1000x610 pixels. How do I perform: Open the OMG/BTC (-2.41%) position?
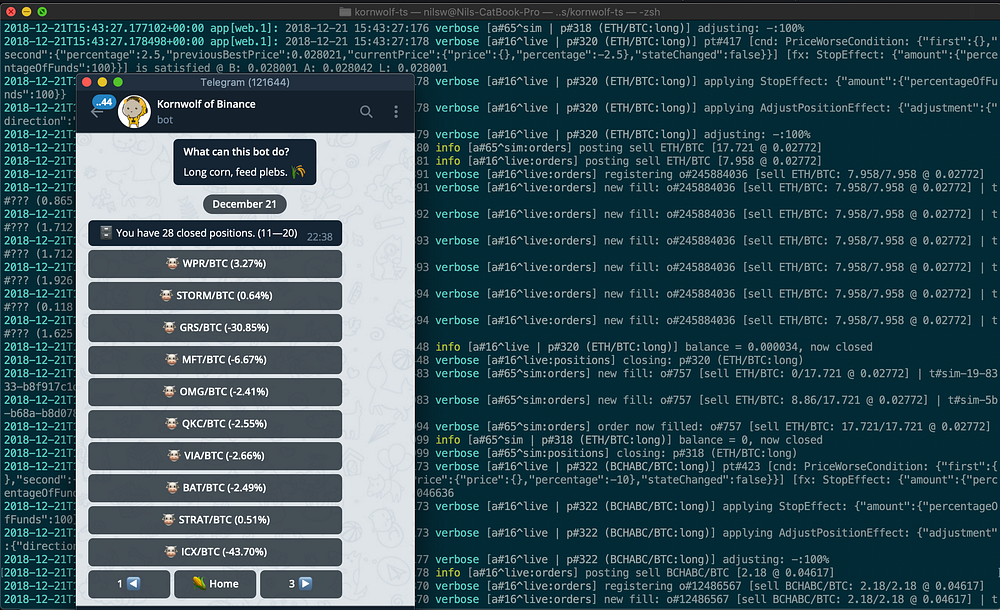pyautogui.click(x=215, y=391)
